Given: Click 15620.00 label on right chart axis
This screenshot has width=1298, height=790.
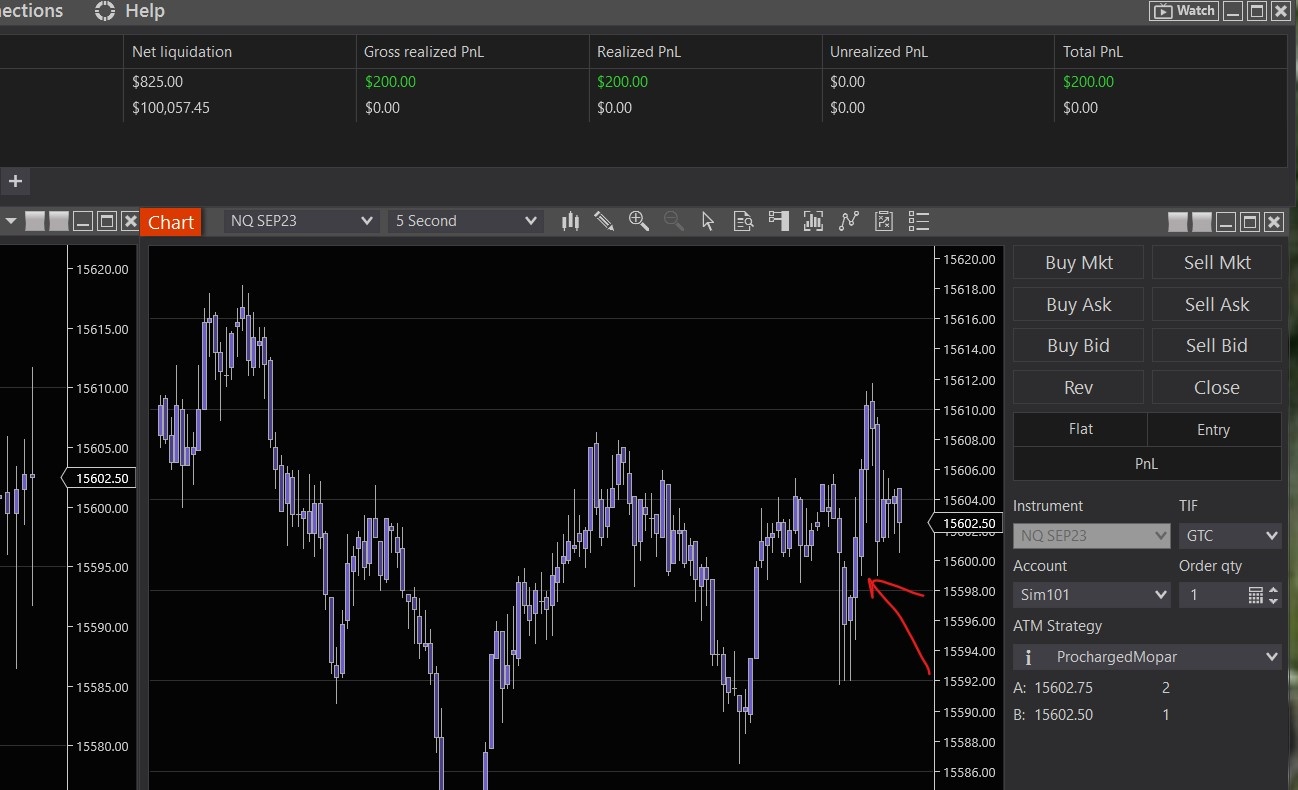Looking at the screenshot, I should (x=970, y=259).
